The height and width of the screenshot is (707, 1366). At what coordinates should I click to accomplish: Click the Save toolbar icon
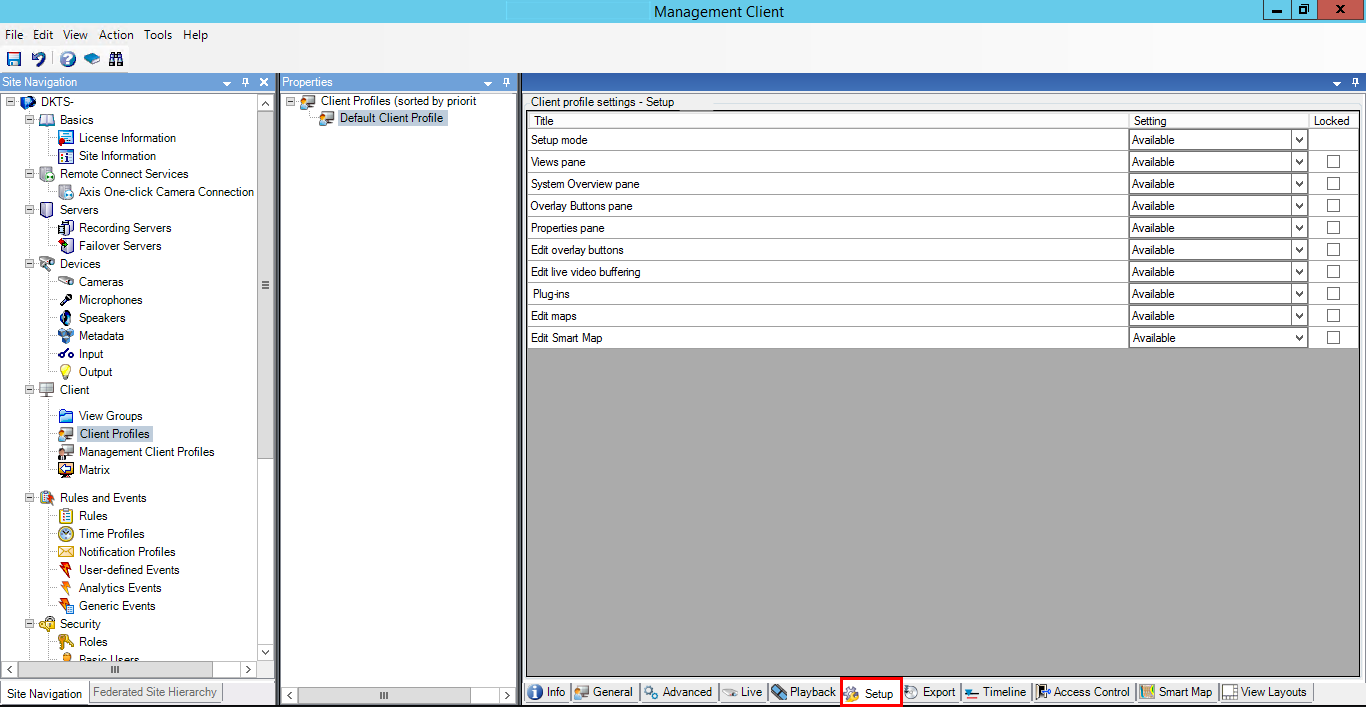click(14, 58)
